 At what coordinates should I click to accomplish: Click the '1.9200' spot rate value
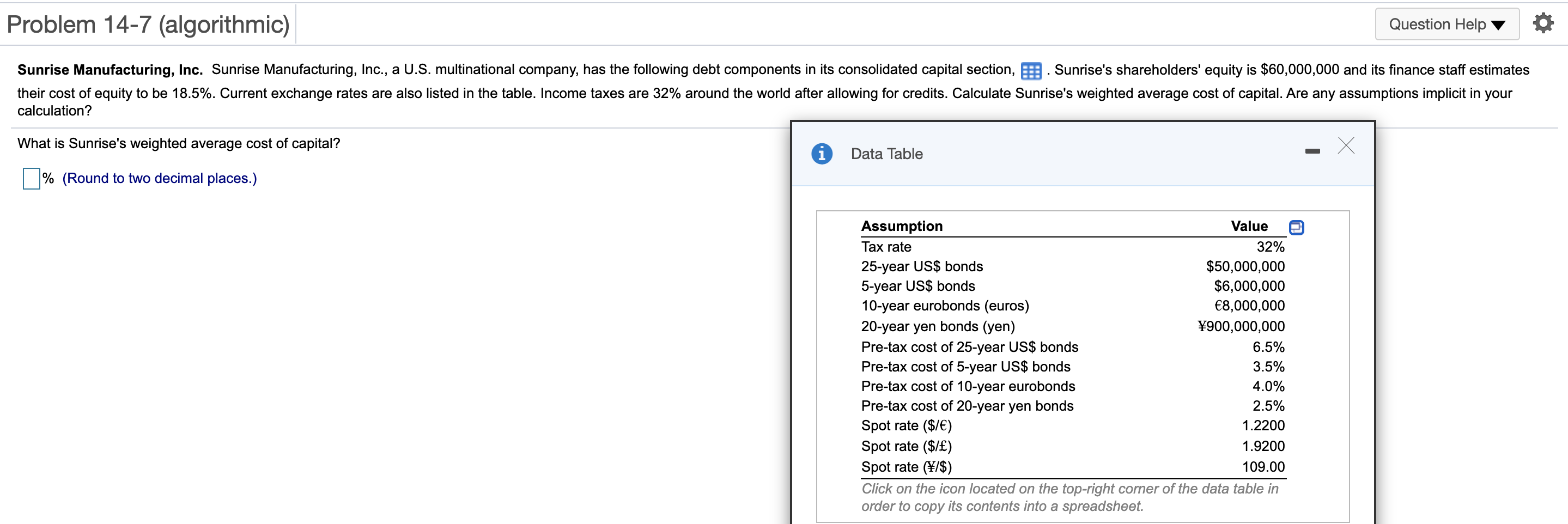[1263, 446]
